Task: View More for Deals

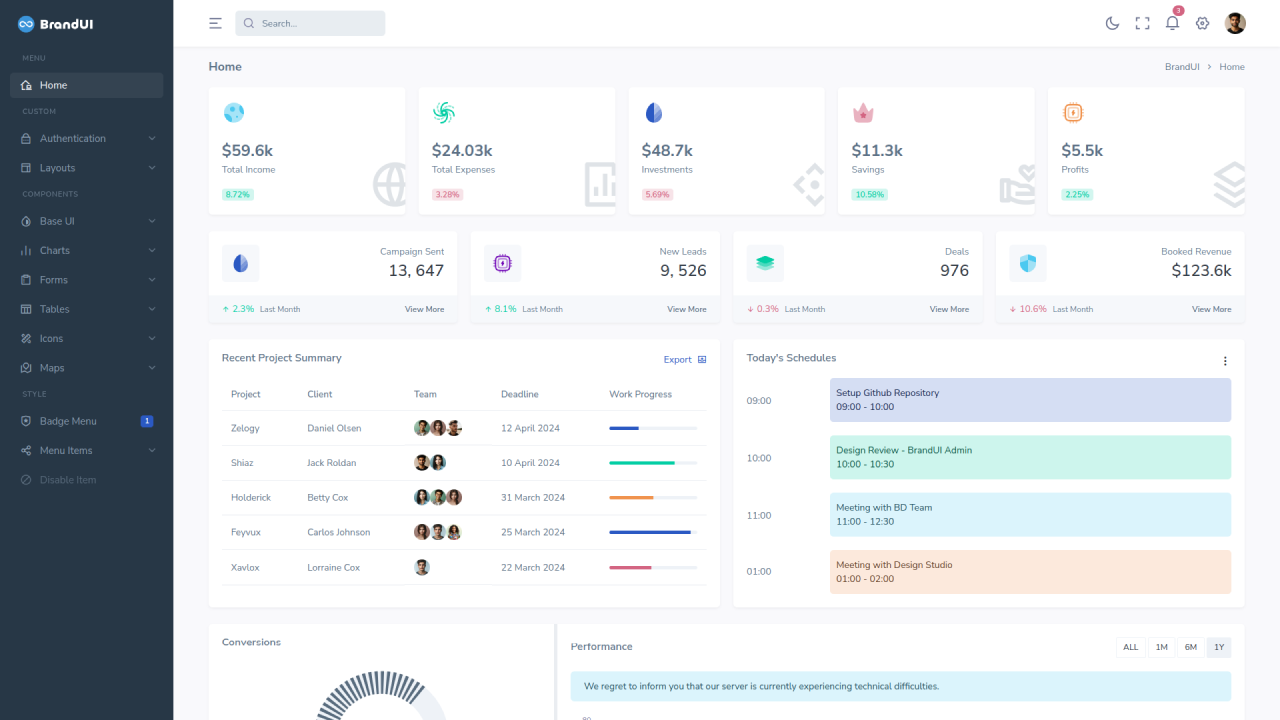Action: coord(949,310)
